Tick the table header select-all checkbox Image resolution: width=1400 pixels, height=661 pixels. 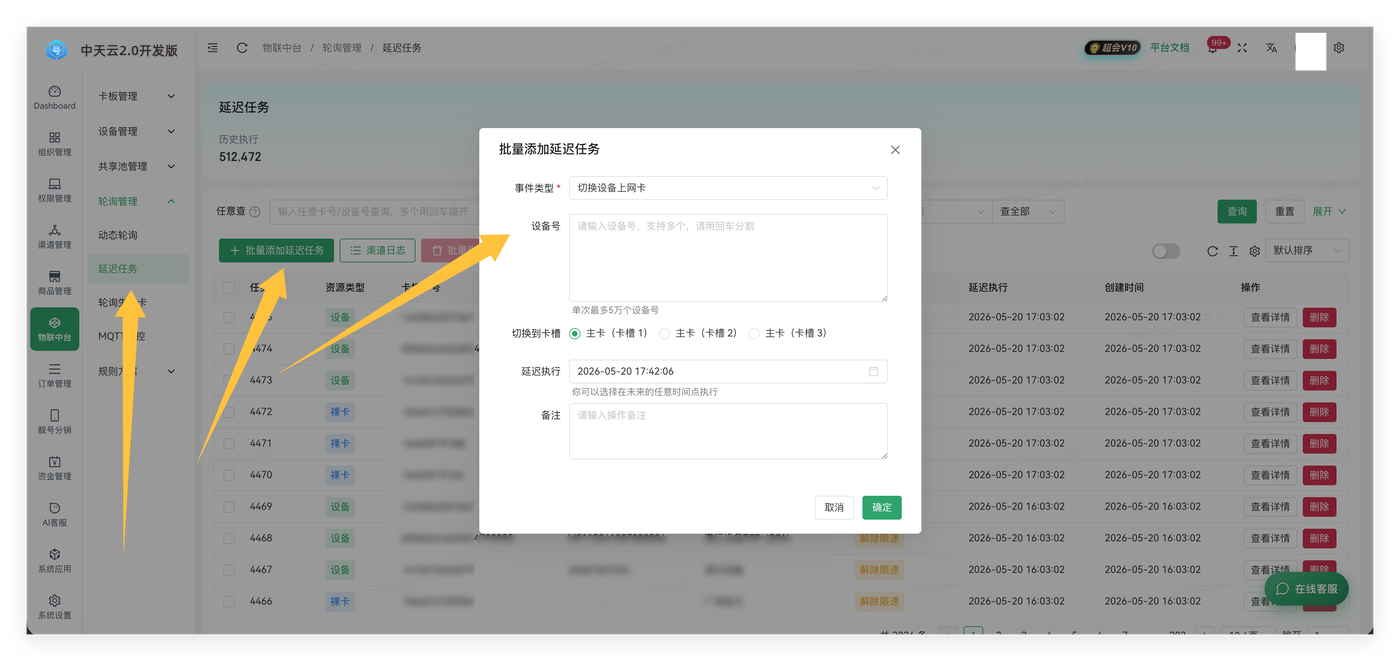pyautogui.click(x=229, y=287)
